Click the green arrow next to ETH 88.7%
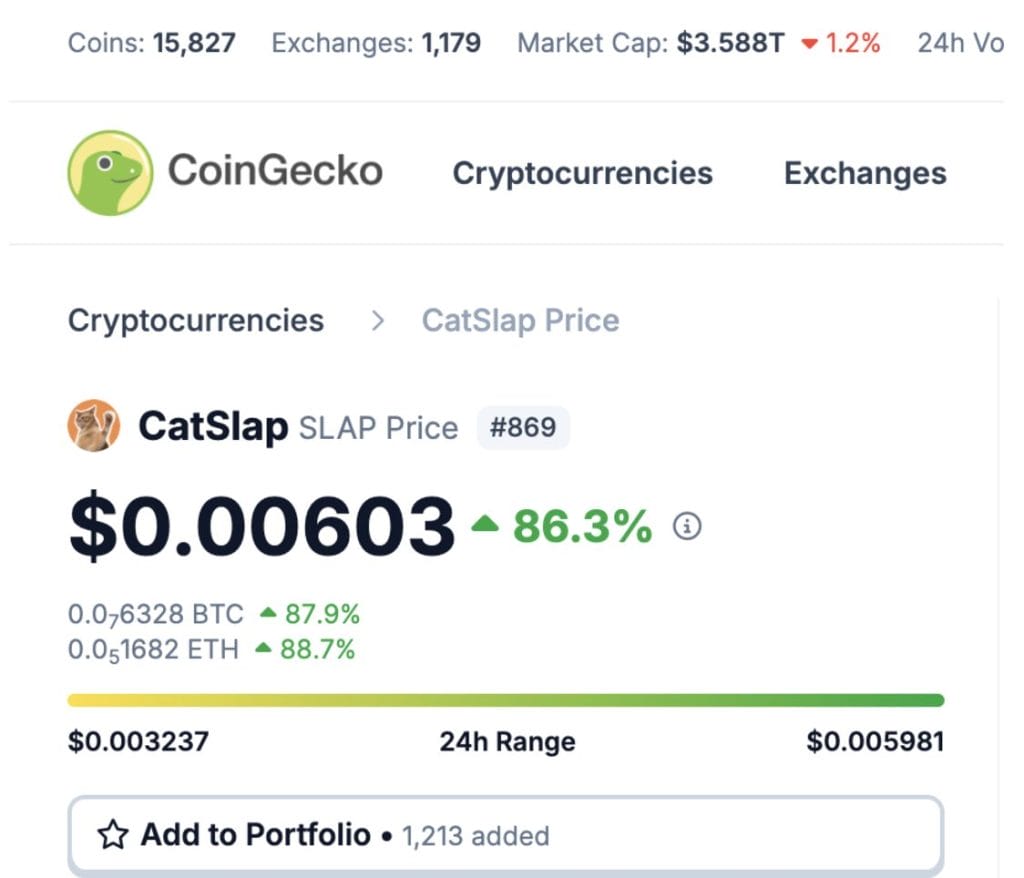Screen dimensions: 1024x878 pos(263,648)
